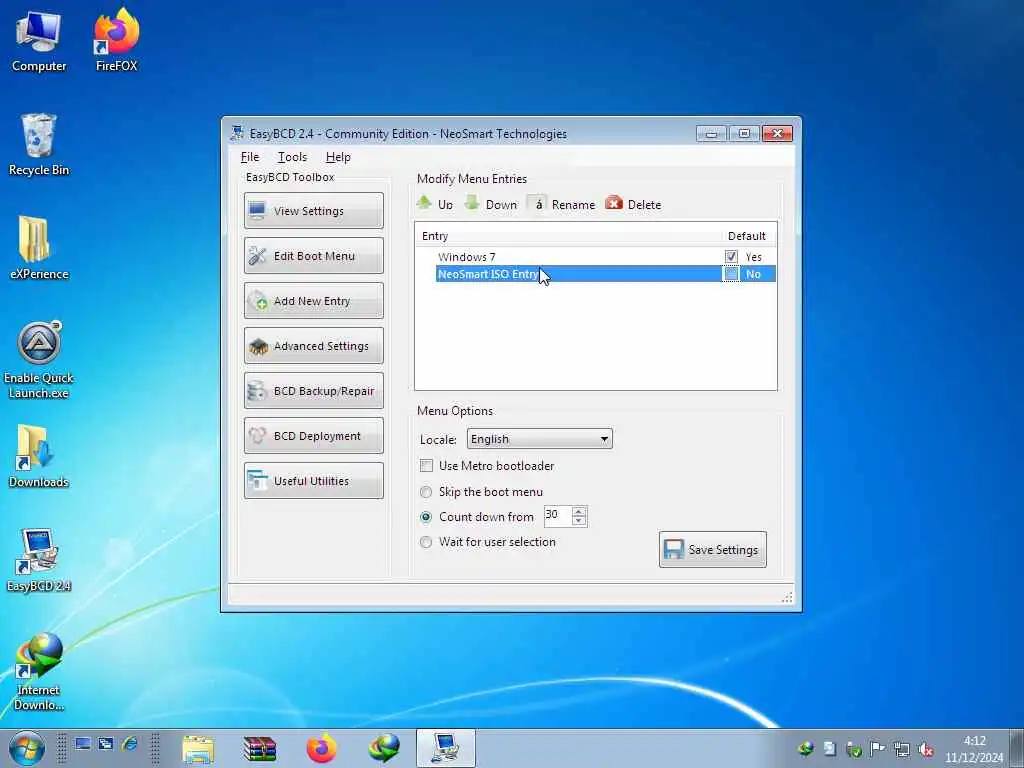Open the View Settings toolbox button
The image size is (1024, 768).
[313, 210]
